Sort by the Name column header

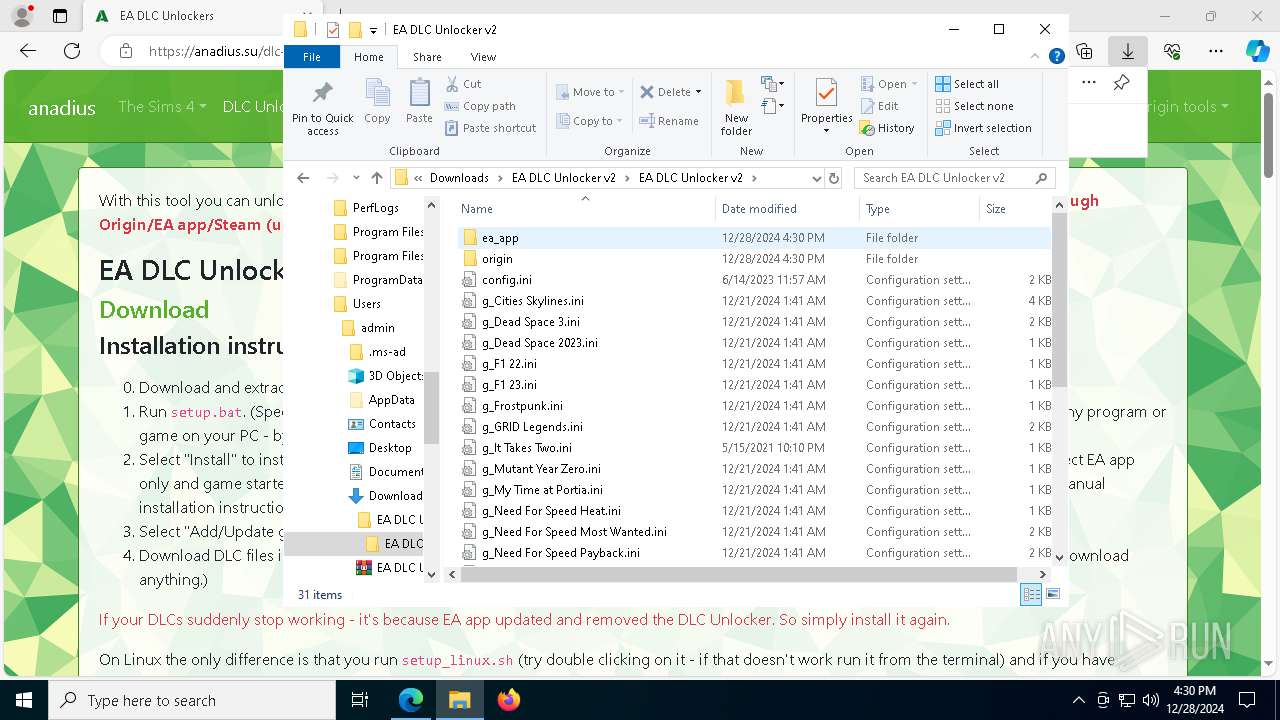pyautogui.click(x=586, y=209)
